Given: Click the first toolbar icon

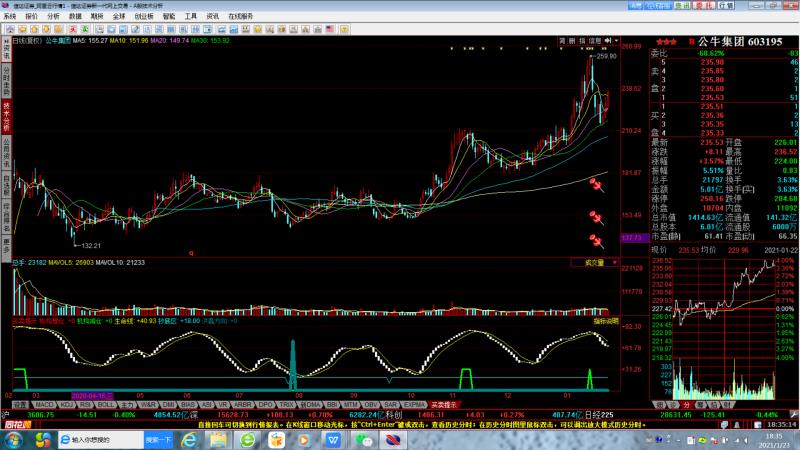Looking at the screenshot, I should tap(10, 29).
